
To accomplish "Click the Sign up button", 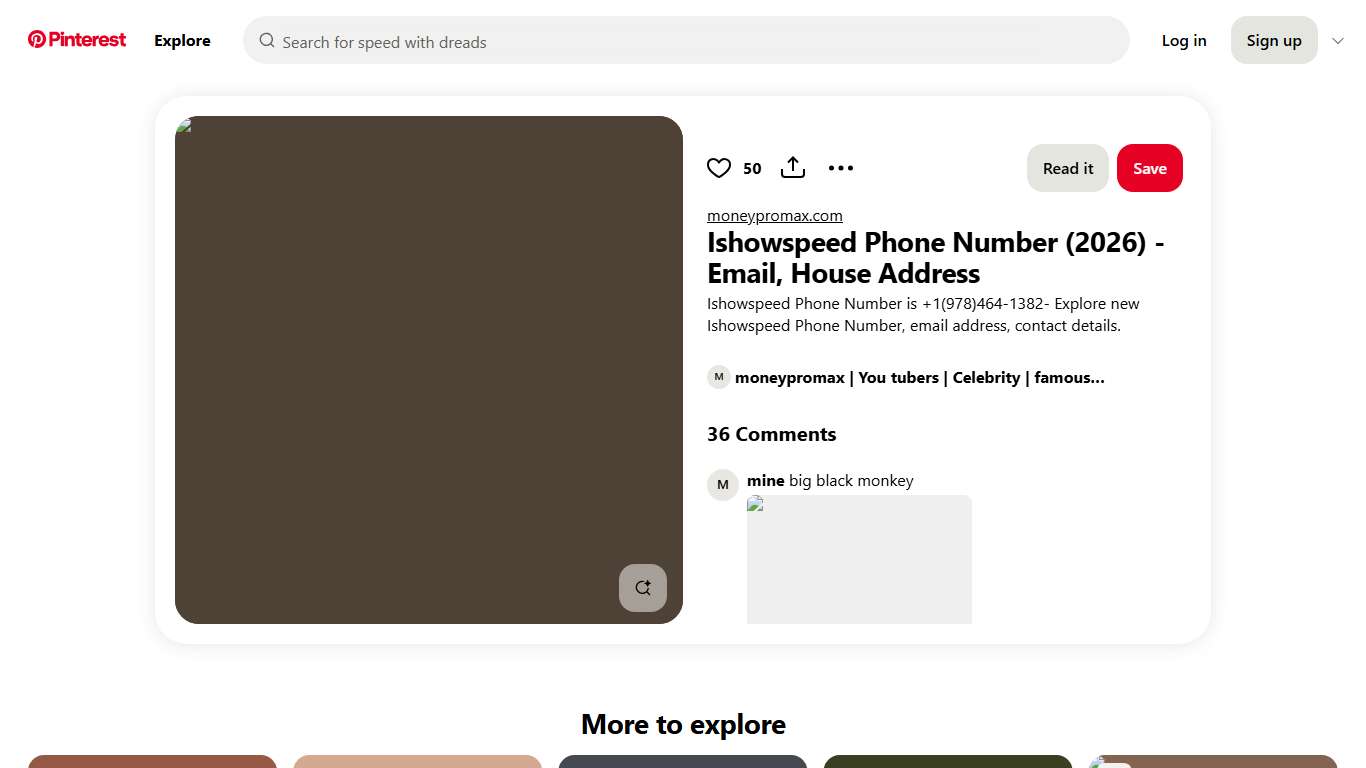I will point(1273,40).
